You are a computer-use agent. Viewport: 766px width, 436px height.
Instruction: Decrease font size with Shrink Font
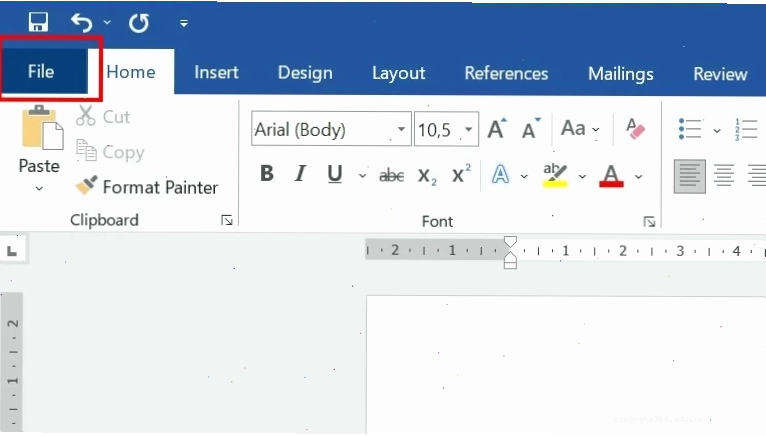(x=531, y=129)
